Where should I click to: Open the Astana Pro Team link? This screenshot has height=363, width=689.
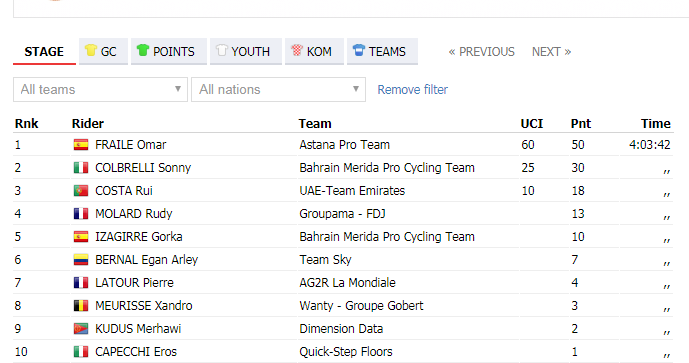(344, 145)
